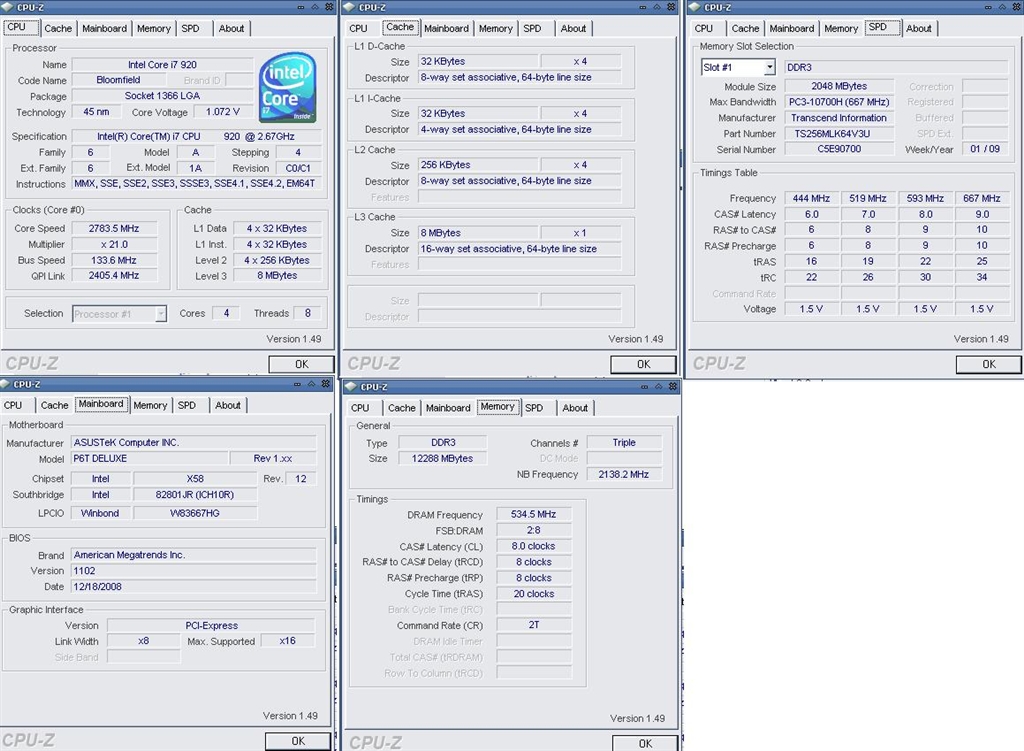Screen dimensions: 1024x751
Task: Click CPU-Z title icon in CPU tab window
Action: pyautogui.click(x=8, y=7)
